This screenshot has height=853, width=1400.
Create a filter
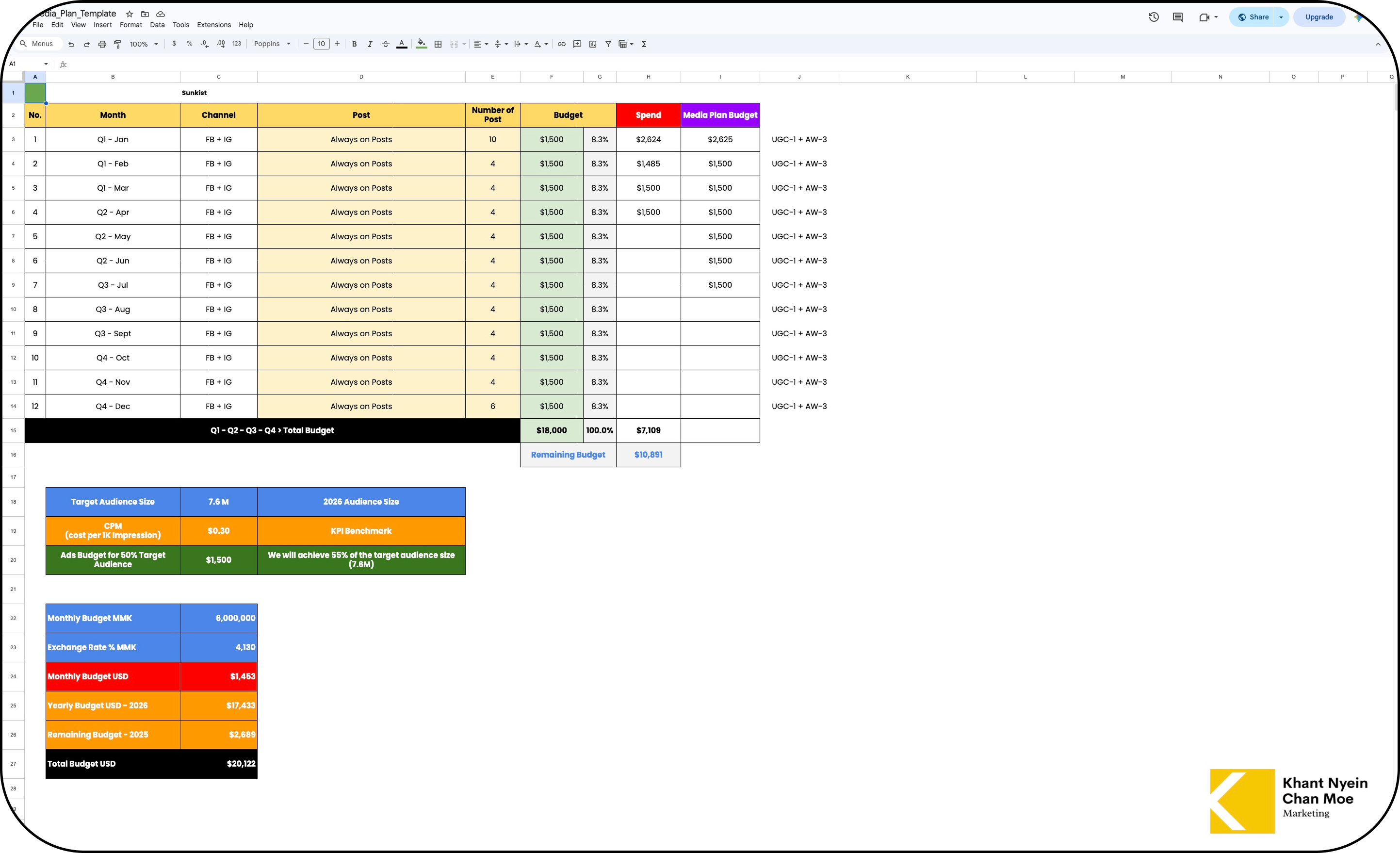point(608,44)
